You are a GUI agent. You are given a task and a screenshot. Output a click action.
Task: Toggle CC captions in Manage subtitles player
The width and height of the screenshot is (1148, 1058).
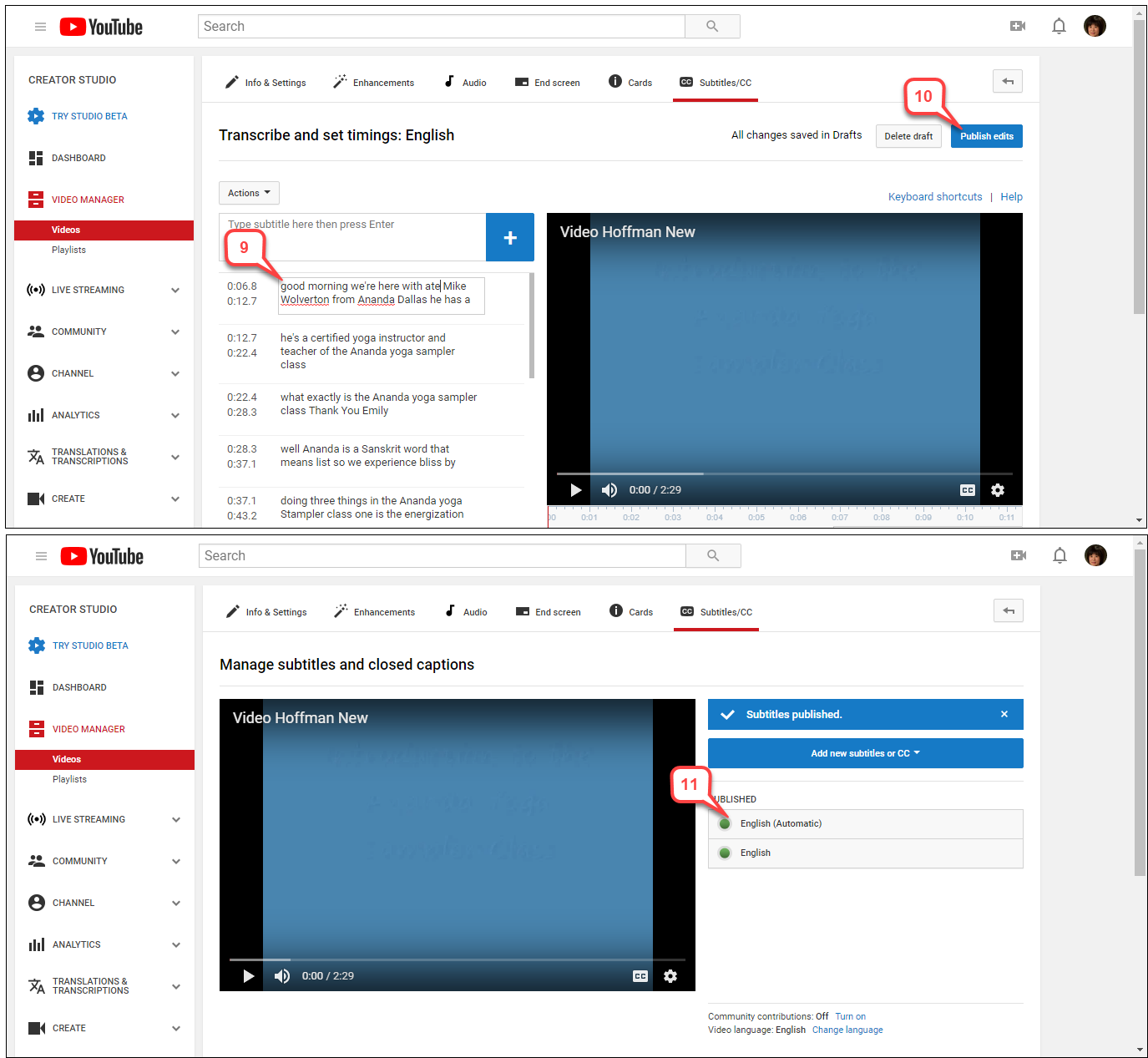640,976
